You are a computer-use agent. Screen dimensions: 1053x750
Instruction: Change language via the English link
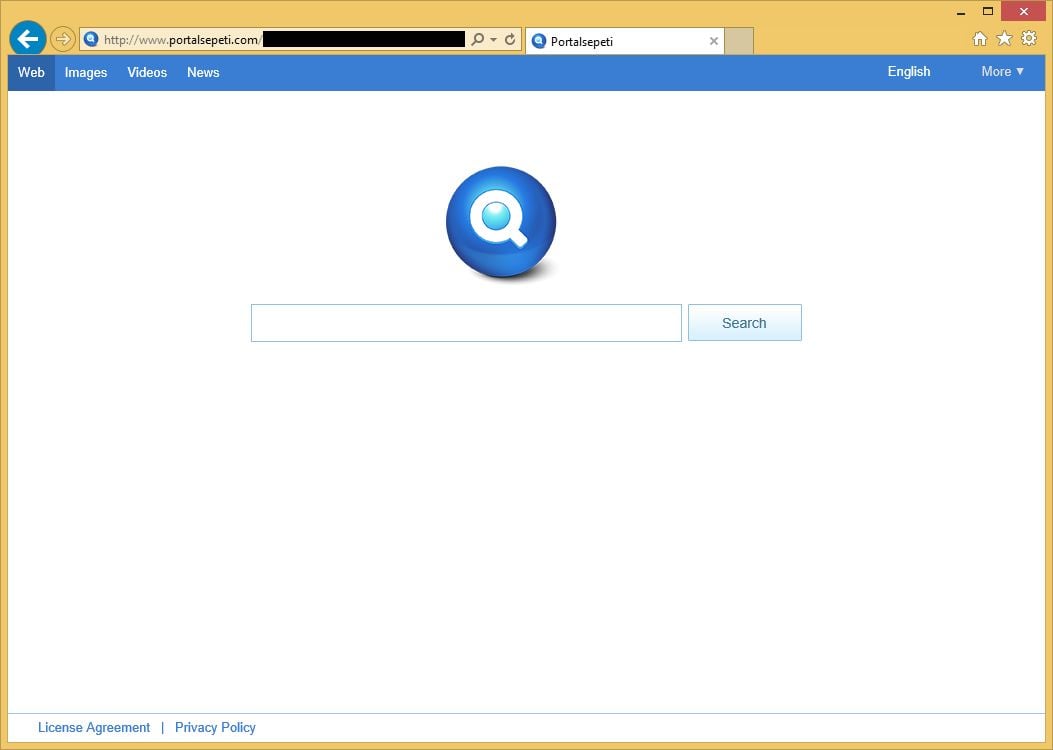[909, 72]
